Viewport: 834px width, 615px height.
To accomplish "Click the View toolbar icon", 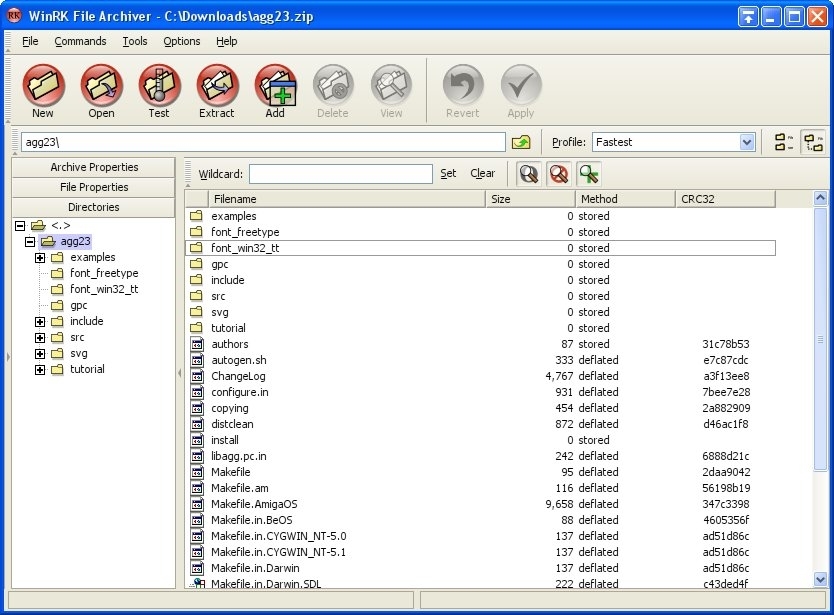I will point(391,85).
